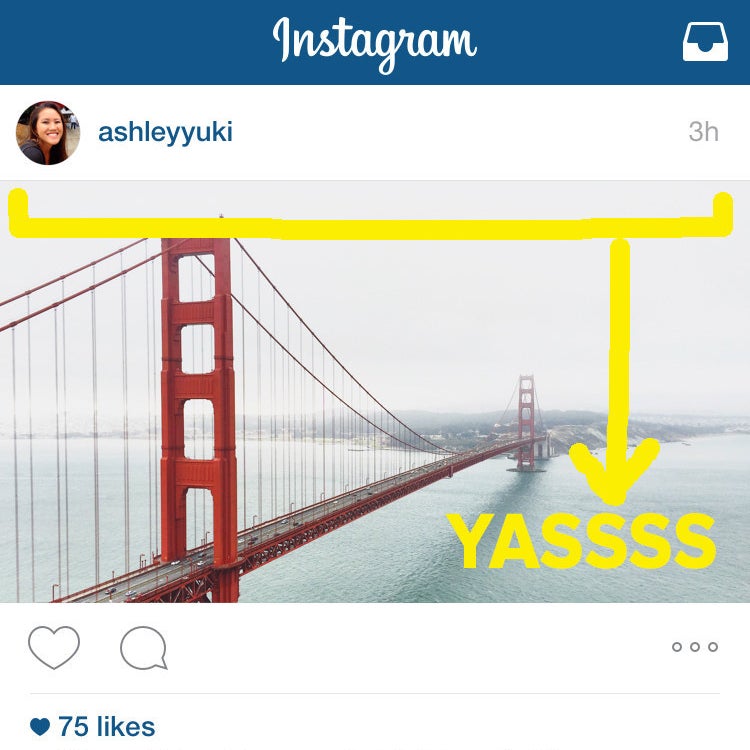
Task: Click the yellow downward arrowhead on photo
Action: pos(615,472)
